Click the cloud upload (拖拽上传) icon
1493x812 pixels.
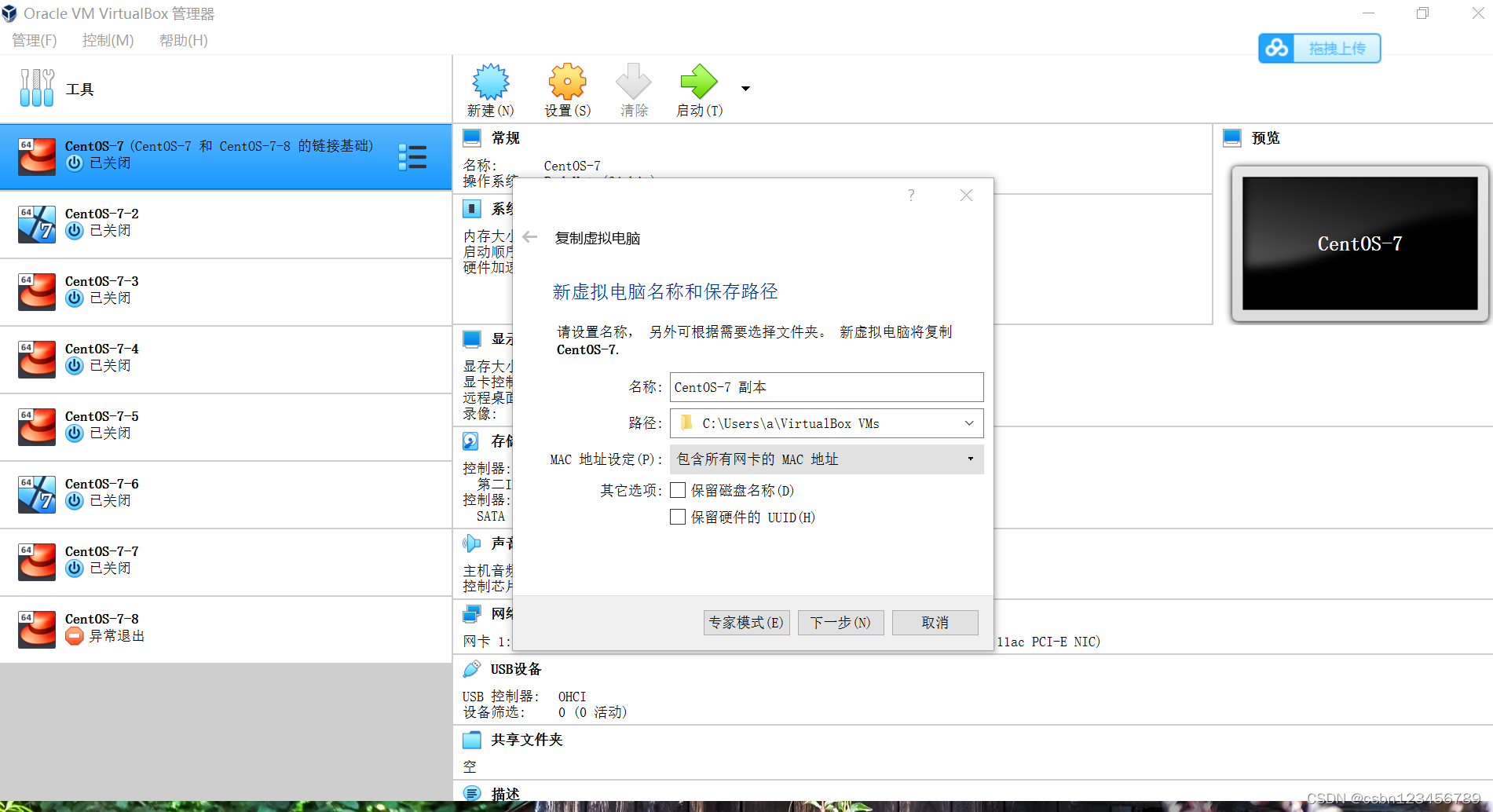(x=1276, y=49)
